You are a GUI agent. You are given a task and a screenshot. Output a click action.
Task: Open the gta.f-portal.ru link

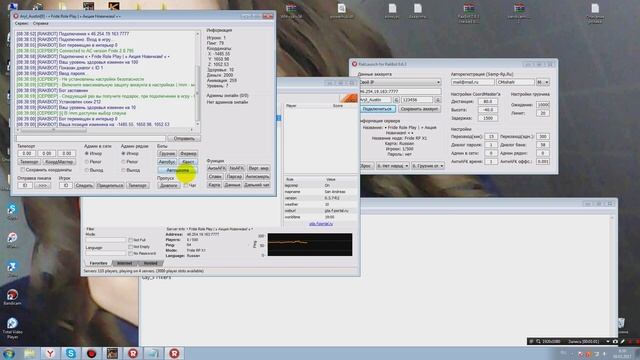(321, 224)
